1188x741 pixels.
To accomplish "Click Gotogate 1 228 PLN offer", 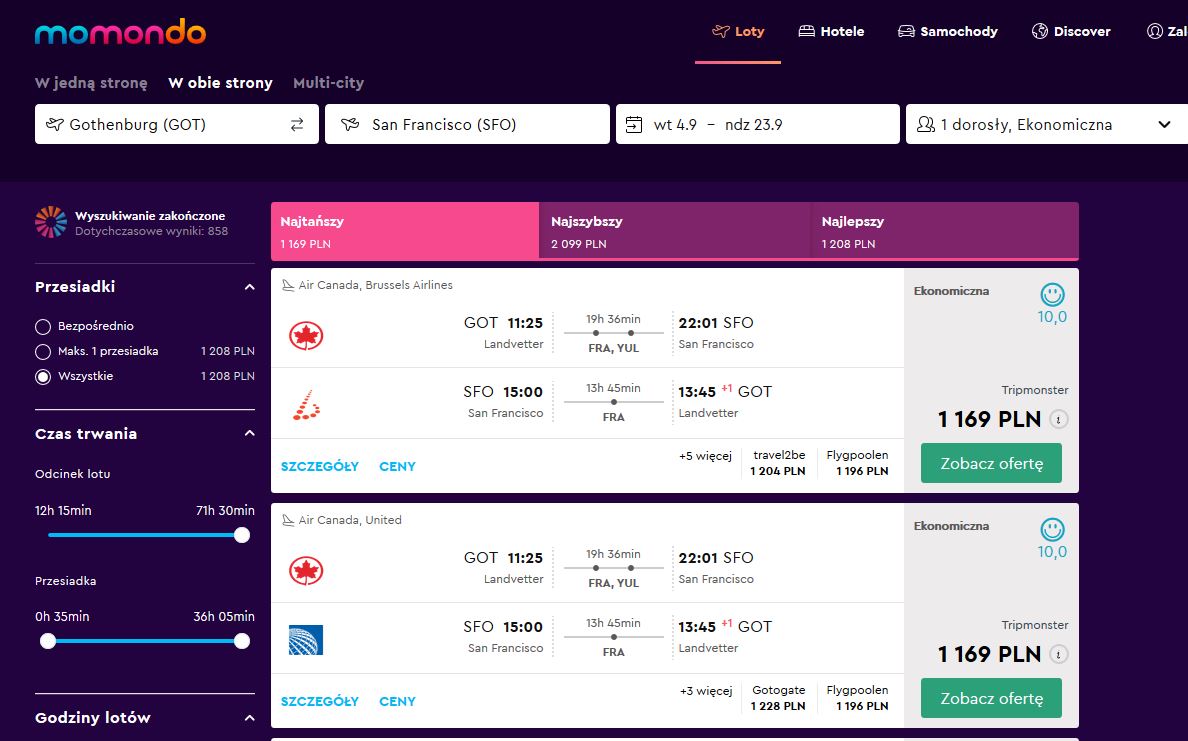I will [778, 698].
